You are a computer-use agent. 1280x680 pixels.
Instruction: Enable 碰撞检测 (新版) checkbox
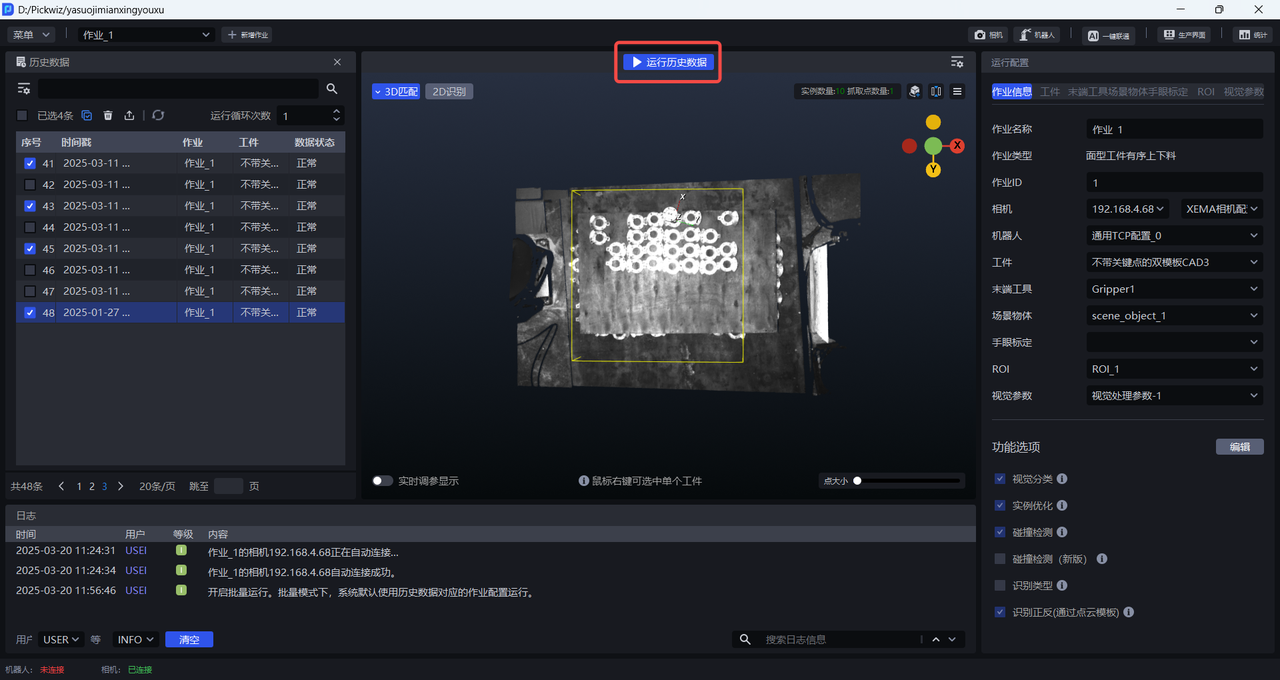(x=1000, y=559)
